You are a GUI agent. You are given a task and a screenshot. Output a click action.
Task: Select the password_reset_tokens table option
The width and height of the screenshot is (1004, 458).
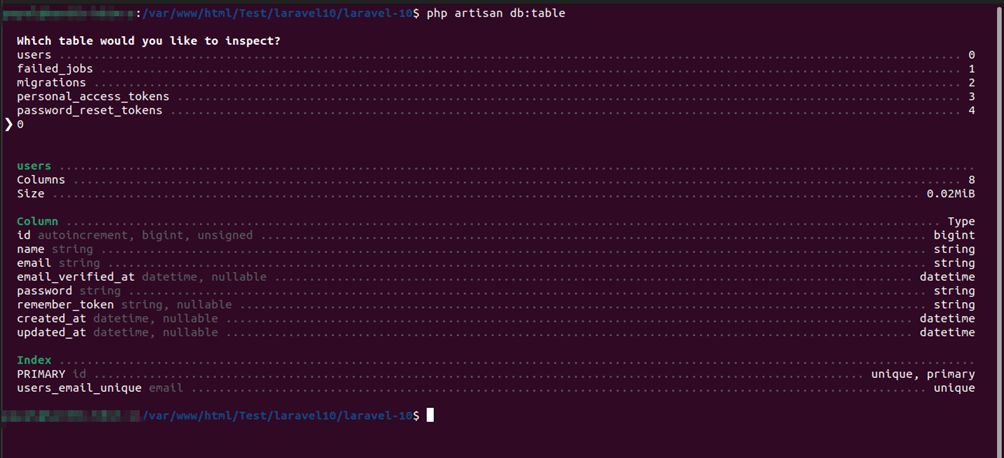pyautogui.click(x=89, y=110)
